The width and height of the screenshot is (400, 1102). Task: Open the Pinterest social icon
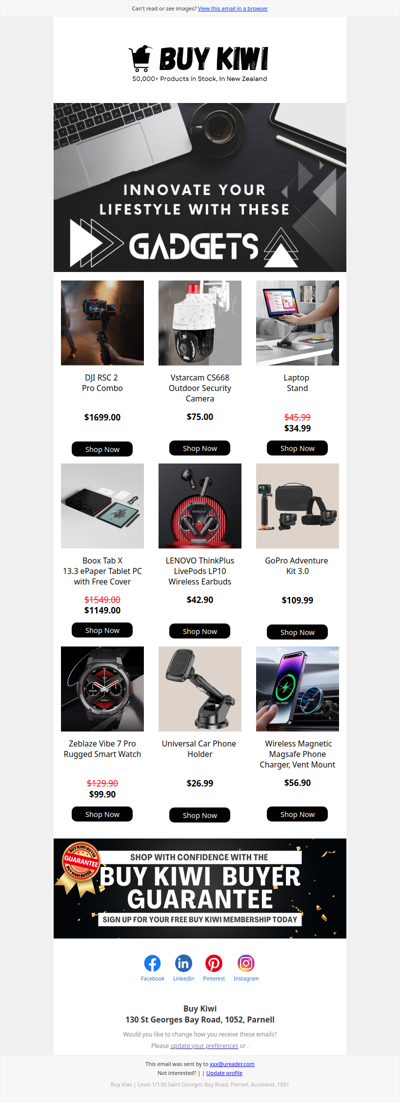214,963
